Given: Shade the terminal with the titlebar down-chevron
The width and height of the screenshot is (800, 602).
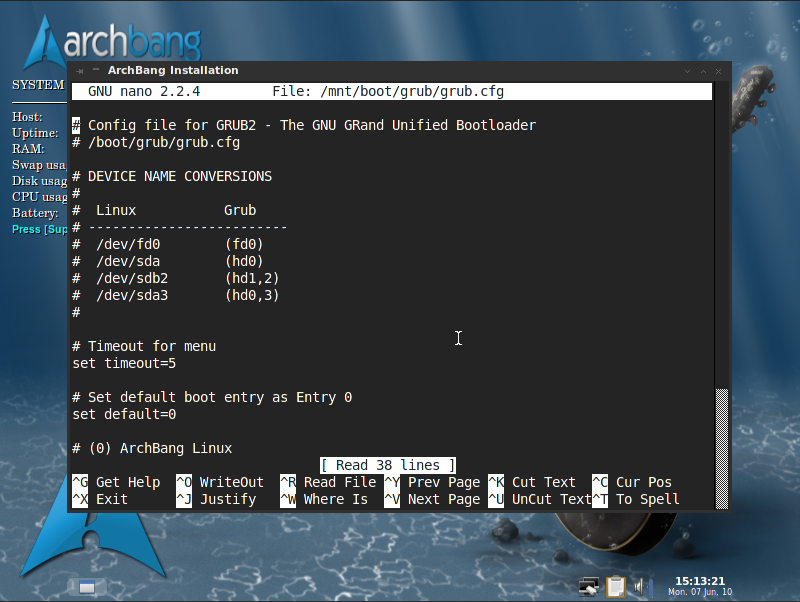Looking at the screenshot, I should 687,71.
